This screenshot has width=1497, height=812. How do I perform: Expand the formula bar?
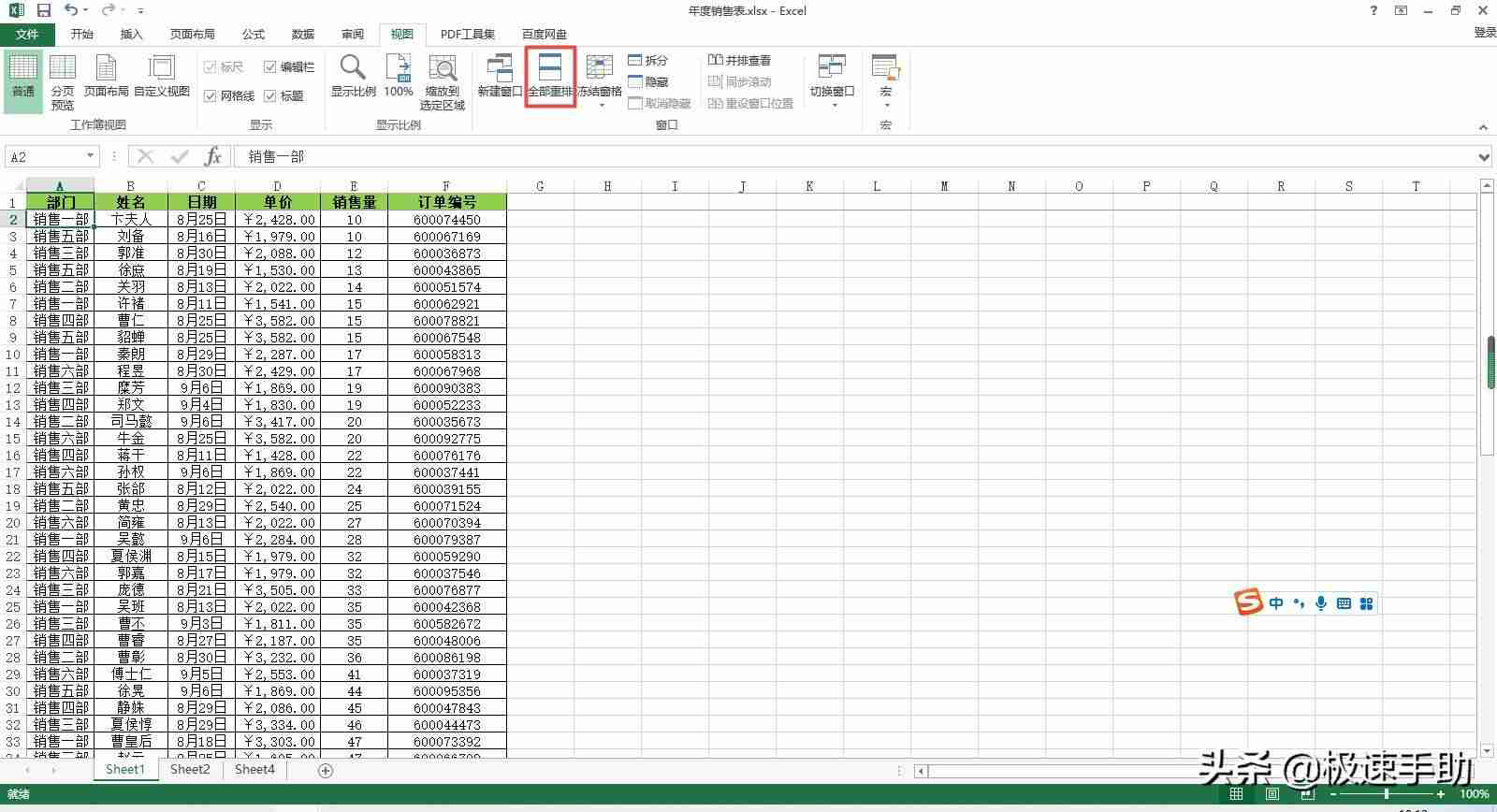1483,156
